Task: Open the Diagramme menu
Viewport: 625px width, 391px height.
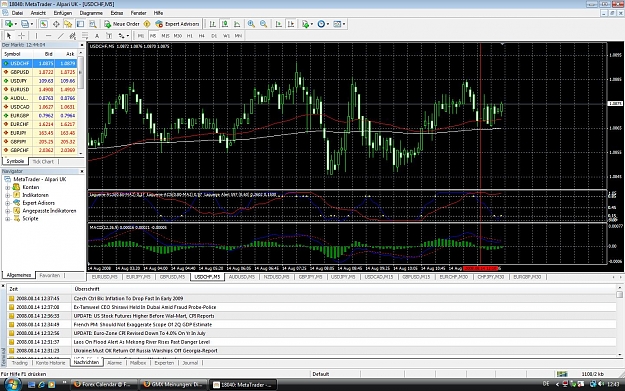Action: pyautogui.click(x=91, y=13)
